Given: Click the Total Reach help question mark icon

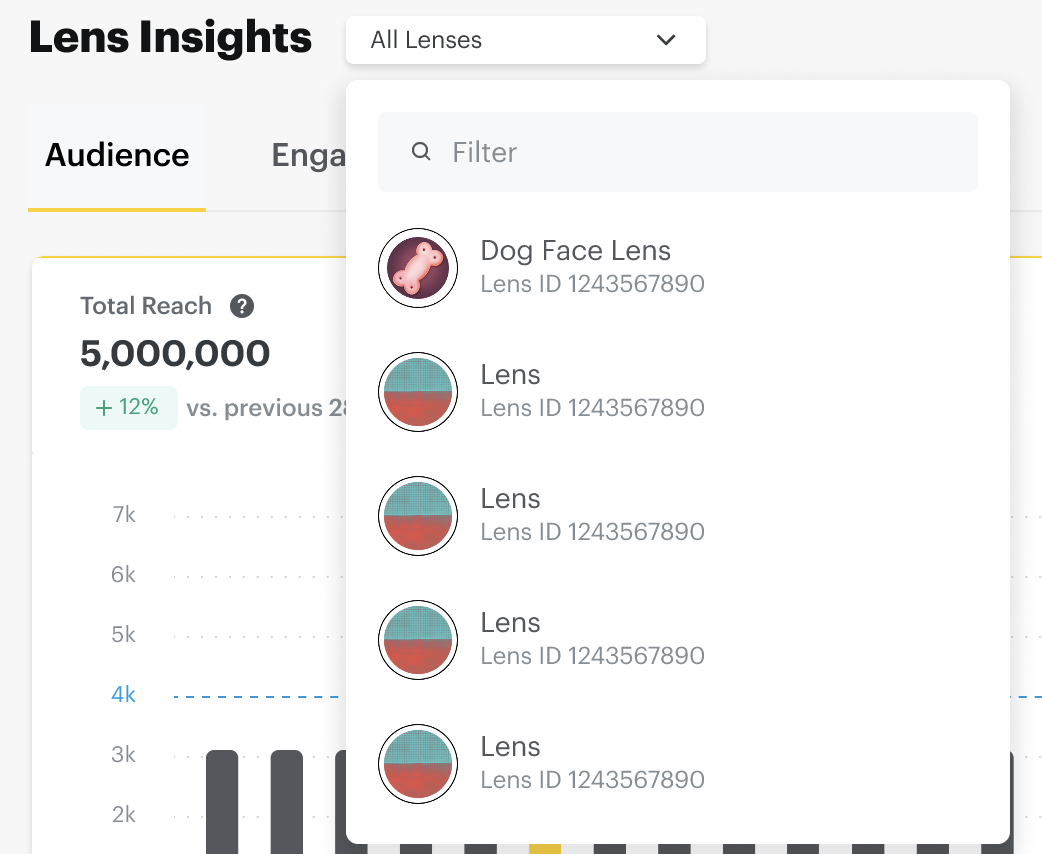Looking at the screenshot, I should pos(241,306).
